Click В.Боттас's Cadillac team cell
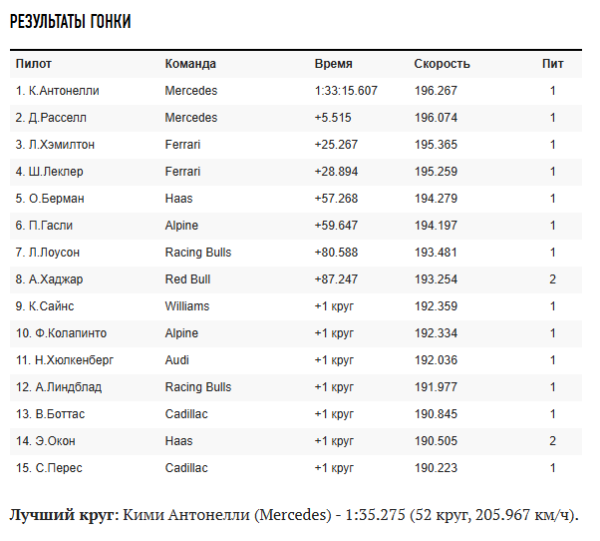Viewport: 600px width, 541px height. point(186,414)
